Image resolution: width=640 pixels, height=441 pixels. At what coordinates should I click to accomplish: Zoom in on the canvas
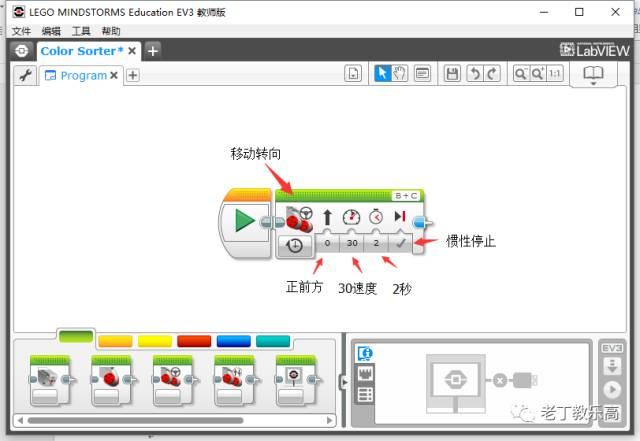tap(538, 74)
